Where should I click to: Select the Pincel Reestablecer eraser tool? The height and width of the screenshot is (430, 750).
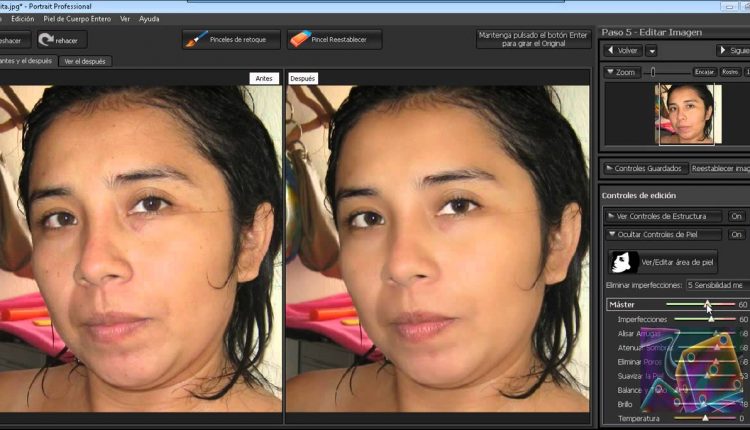[335, 39]
